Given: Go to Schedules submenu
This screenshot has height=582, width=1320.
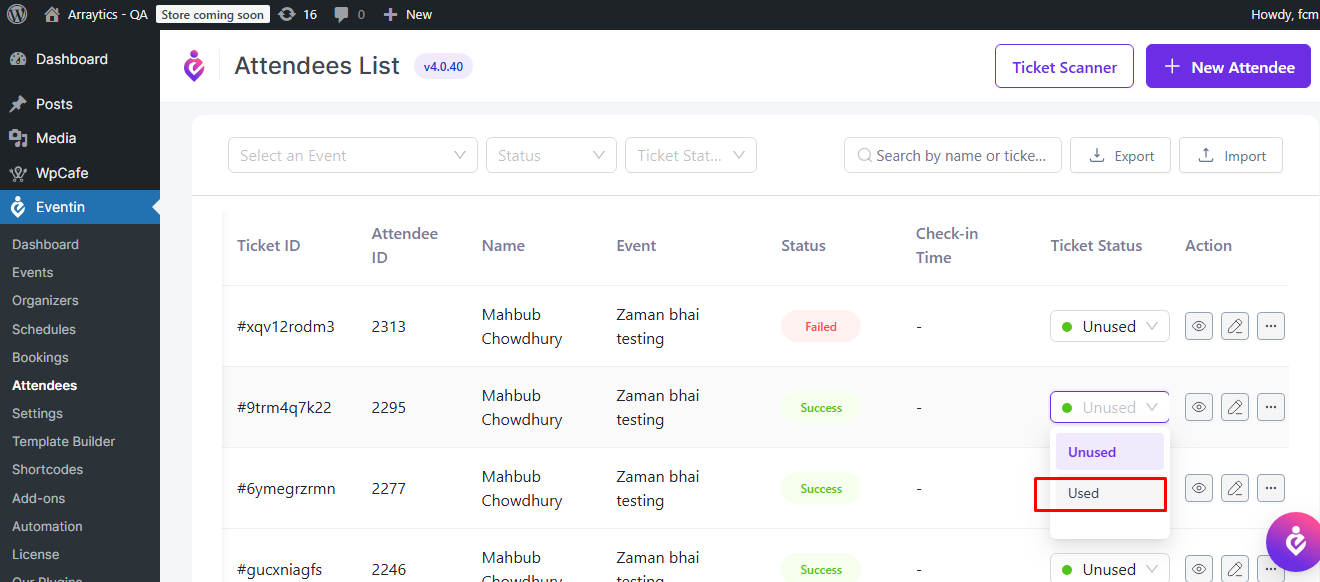Looking at the screenshot, I should click(x=44, y=329).
